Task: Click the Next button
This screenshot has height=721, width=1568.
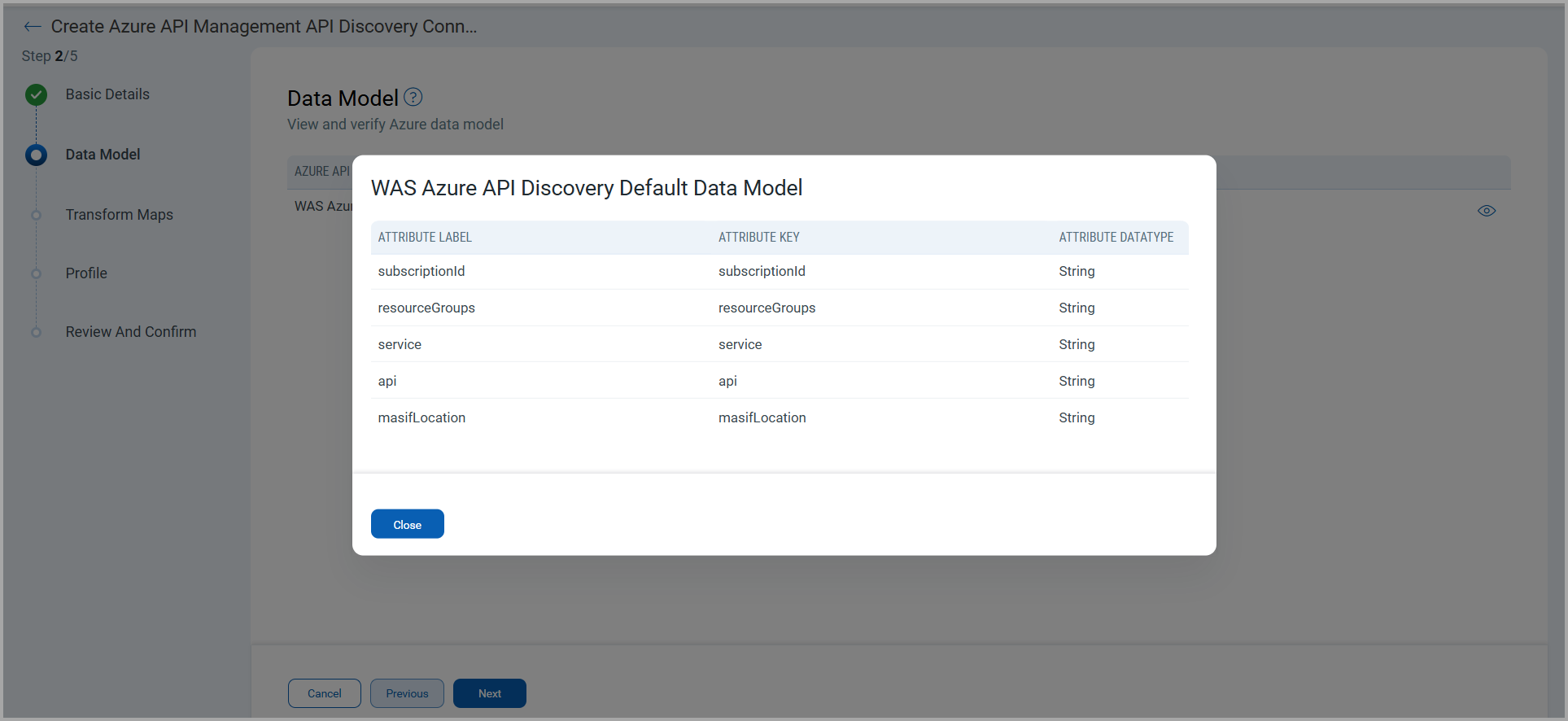Action: (490, 693)
